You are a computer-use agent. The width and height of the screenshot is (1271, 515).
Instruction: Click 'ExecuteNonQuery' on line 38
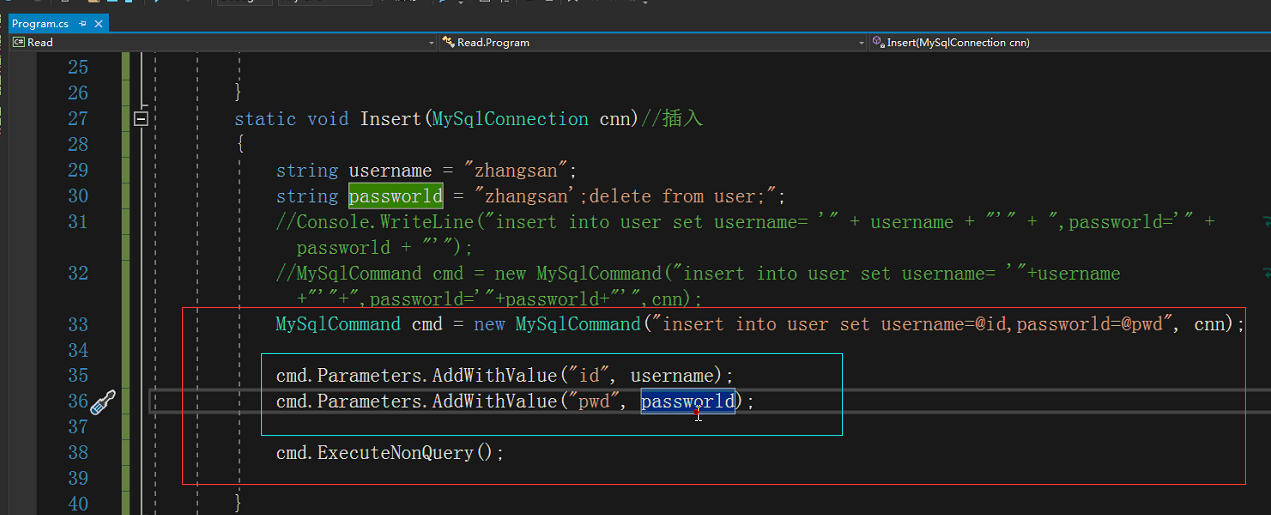(395, 453)
